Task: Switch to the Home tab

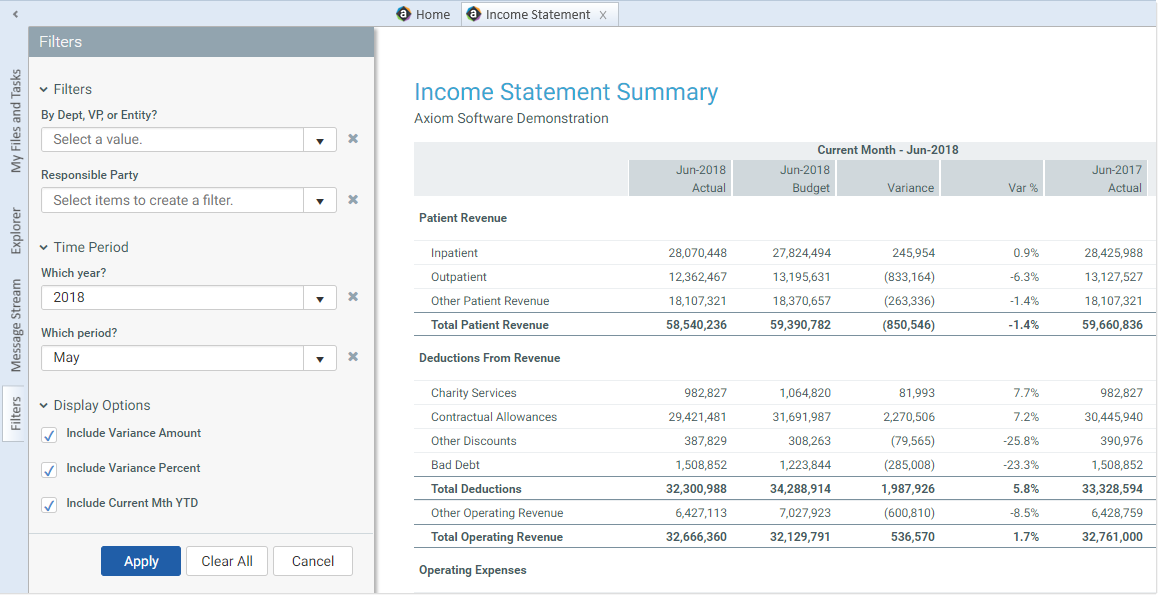Action: tap(423, 15)
